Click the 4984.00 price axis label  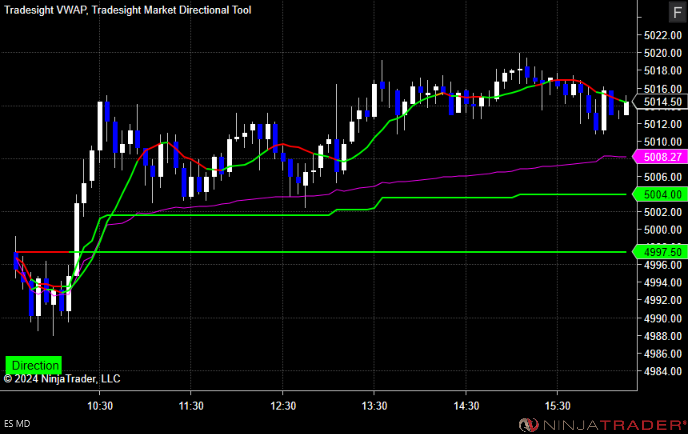click(663, 371)
